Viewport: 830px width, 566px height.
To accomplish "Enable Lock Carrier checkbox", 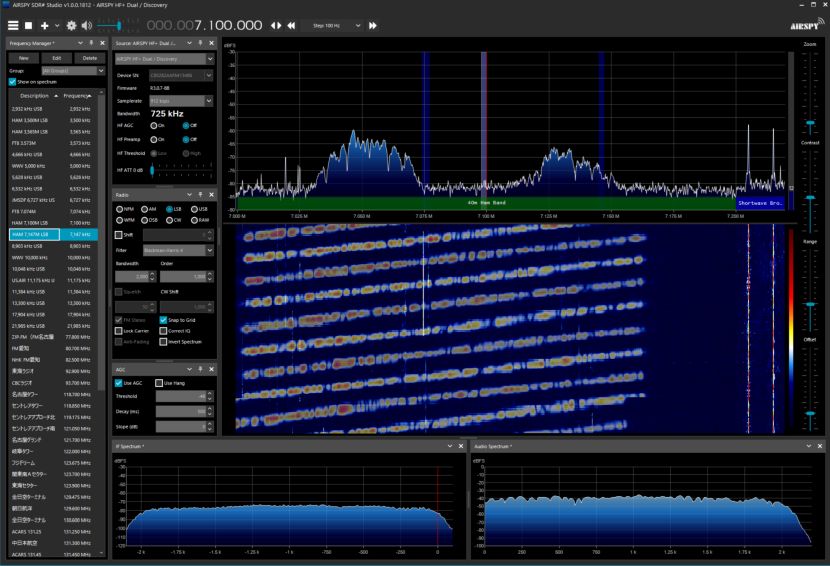I will pyautogui.click(x=119, y=331).
